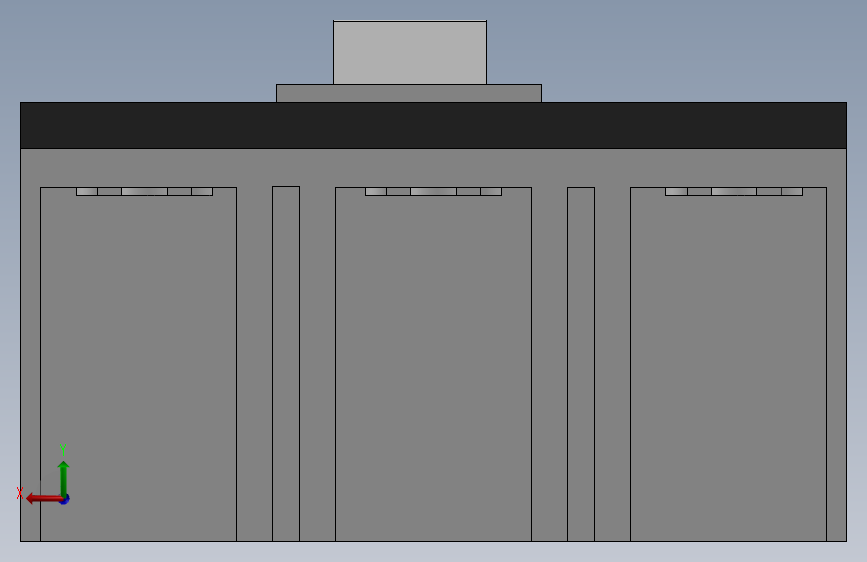Image resolution: width=867 pixels, height=562 pixels.
Task: Select narrow strip between left and center panels
Action: point(286,363)
